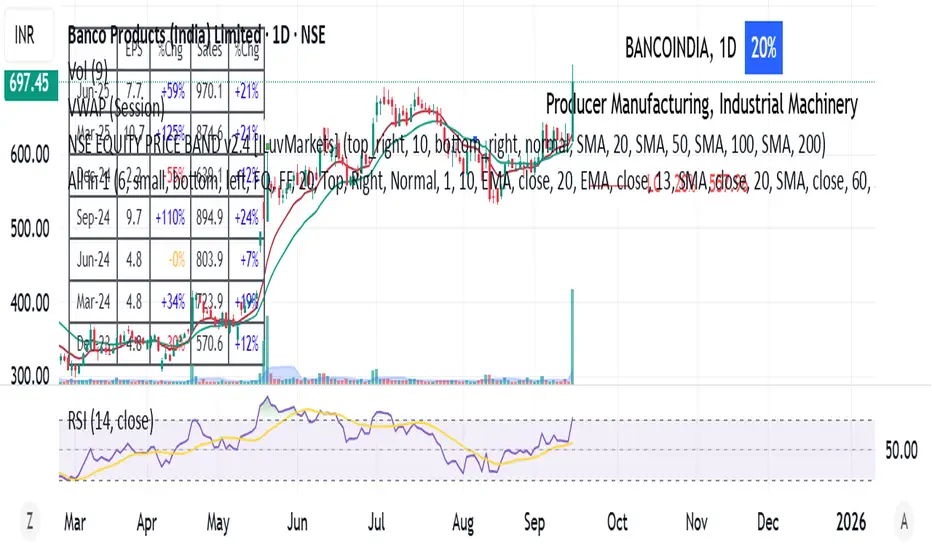This screenshot has width=932, height=550.
Task: Click the Aug label on time axis
Action: [463, 523]
